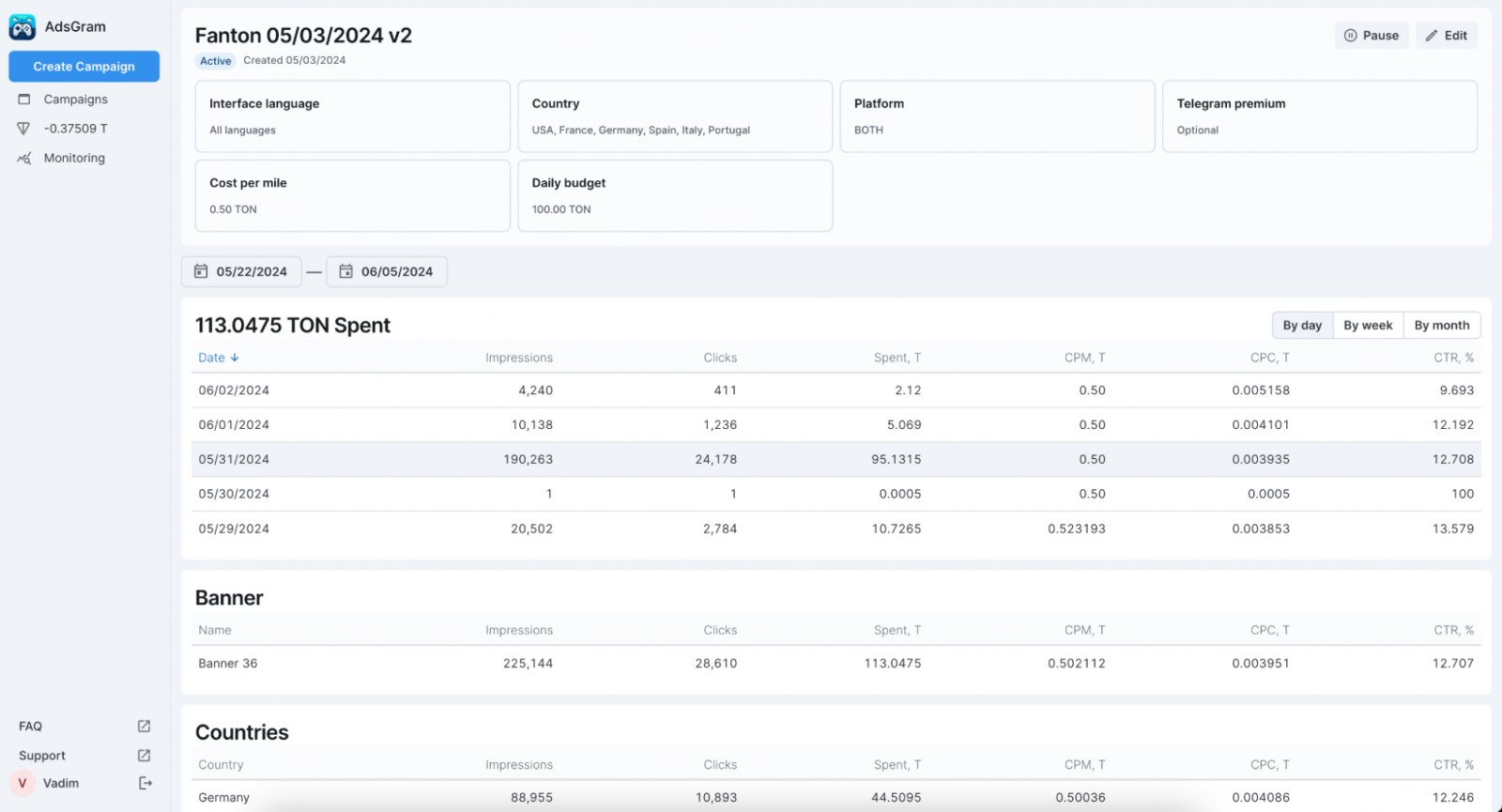Open Campaigns in the sidebar menu

pyautogui.click(x=75, y=100)
